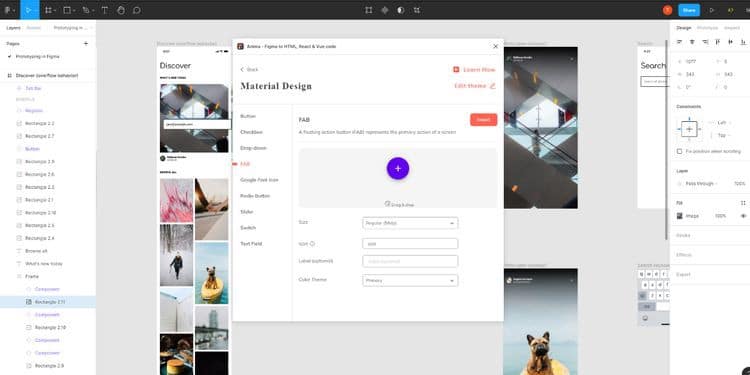The width and height of the screenshot is (750, 375).
Task: Expand the shape tools dropdown arrow
Action: tap(75, 10)
